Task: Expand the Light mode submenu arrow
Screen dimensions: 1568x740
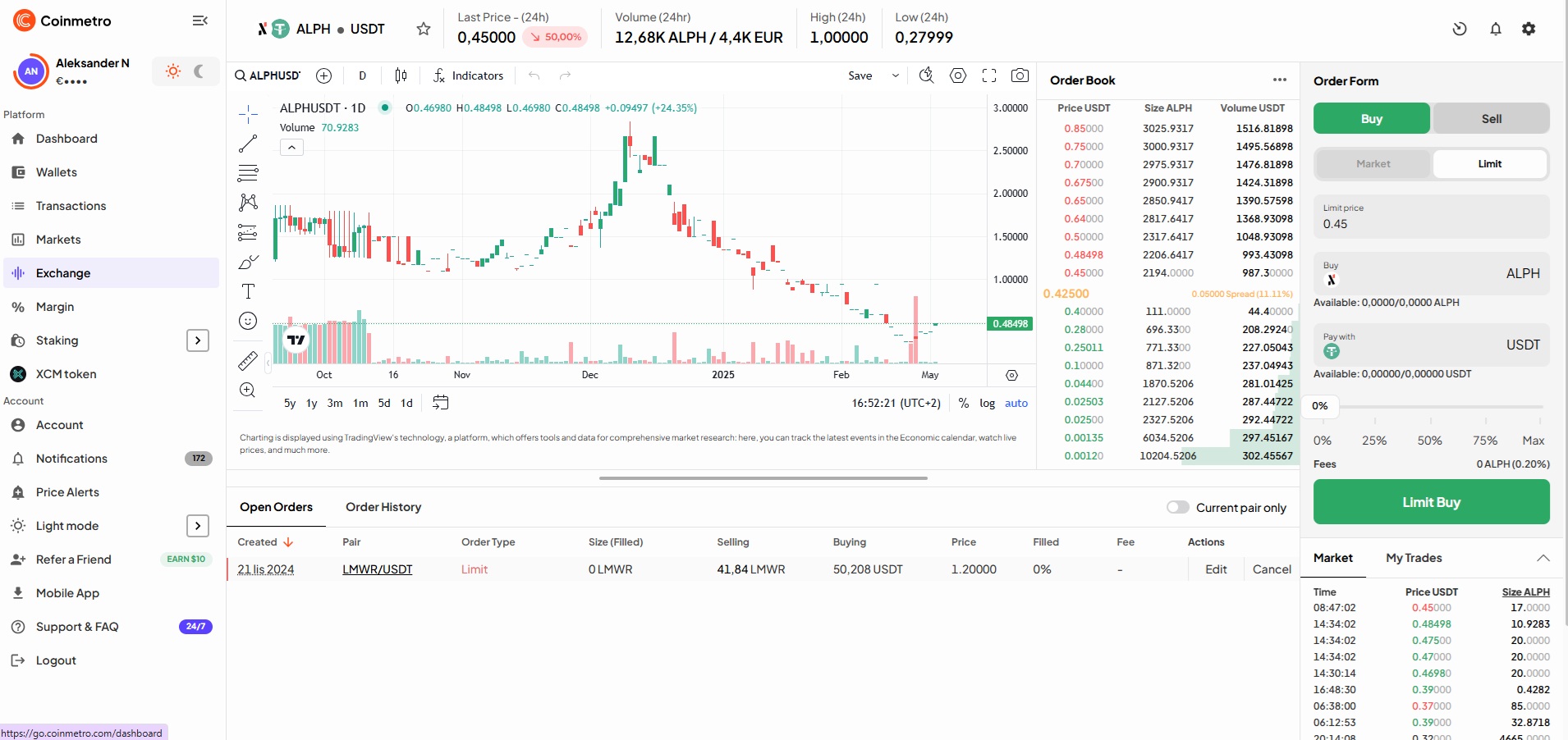Action: [198, 526]
